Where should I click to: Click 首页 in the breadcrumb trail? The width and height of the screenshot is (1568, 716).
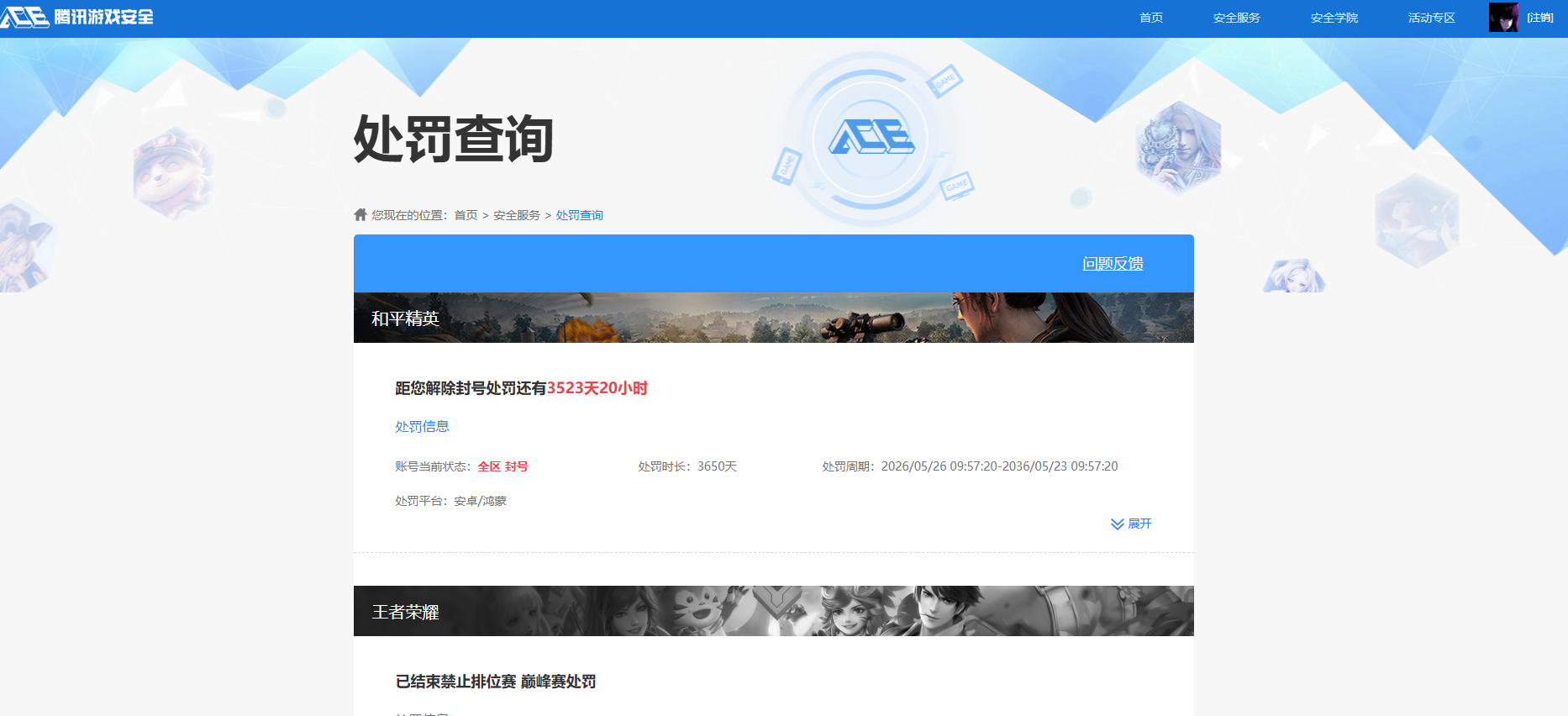(x=466, y=215)
